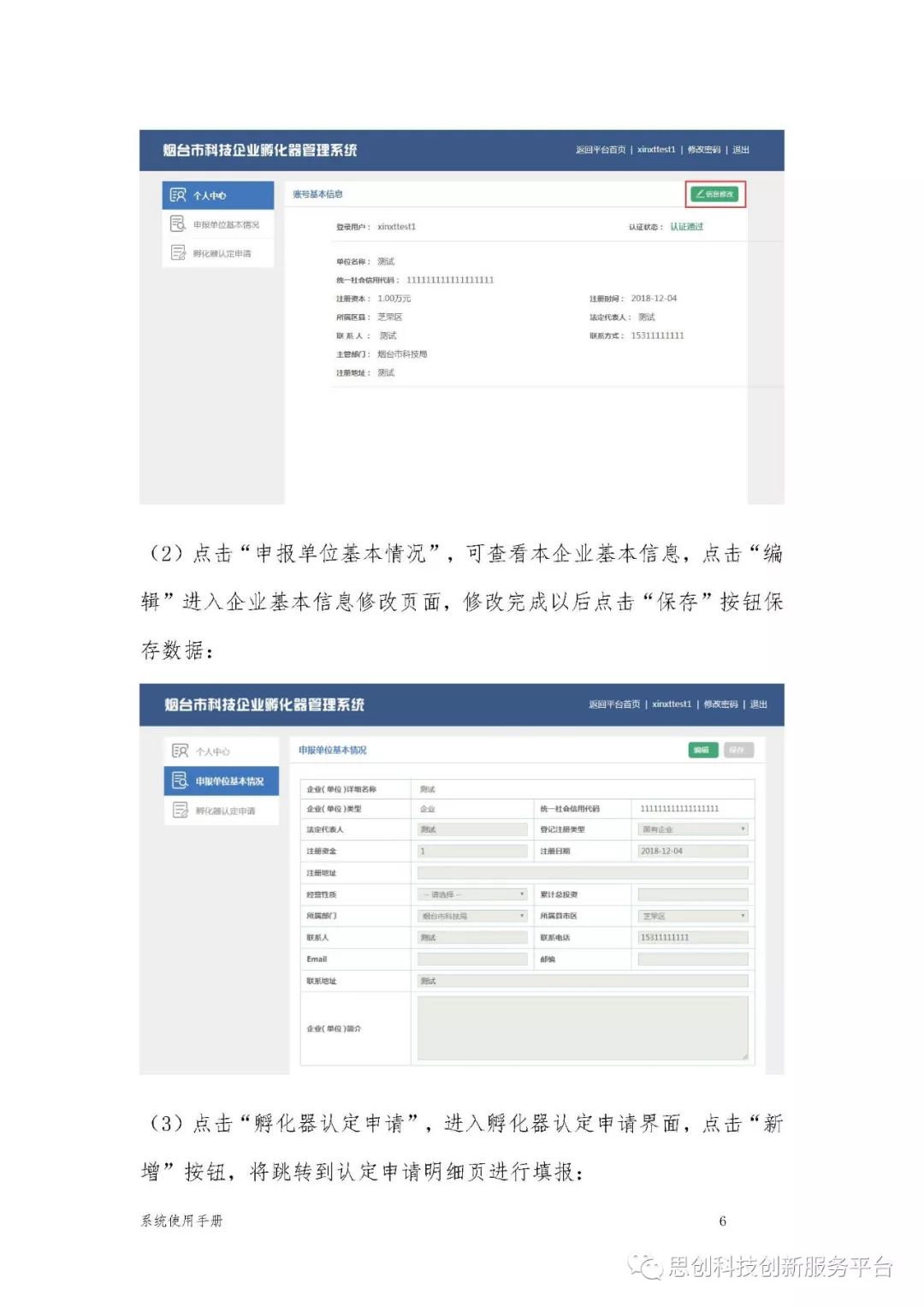This screenshot has width=924, height=1307.
Task: Click the 注册资金 input field
Action: [472, 851]
